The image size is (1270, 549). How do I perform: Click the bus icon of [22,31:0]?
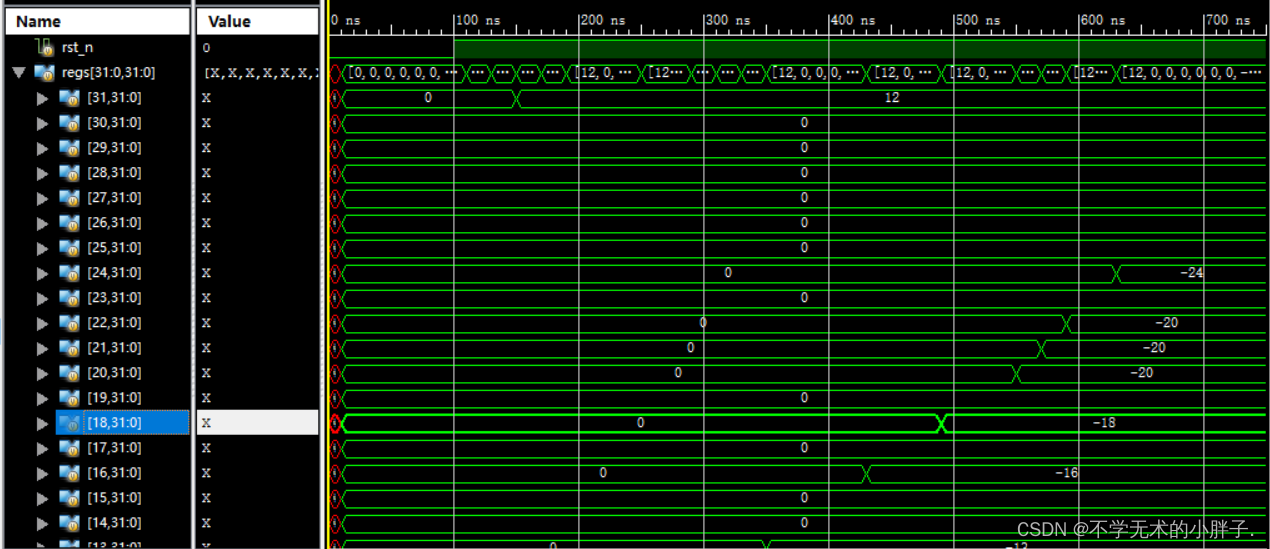click(x=68, y=322)
